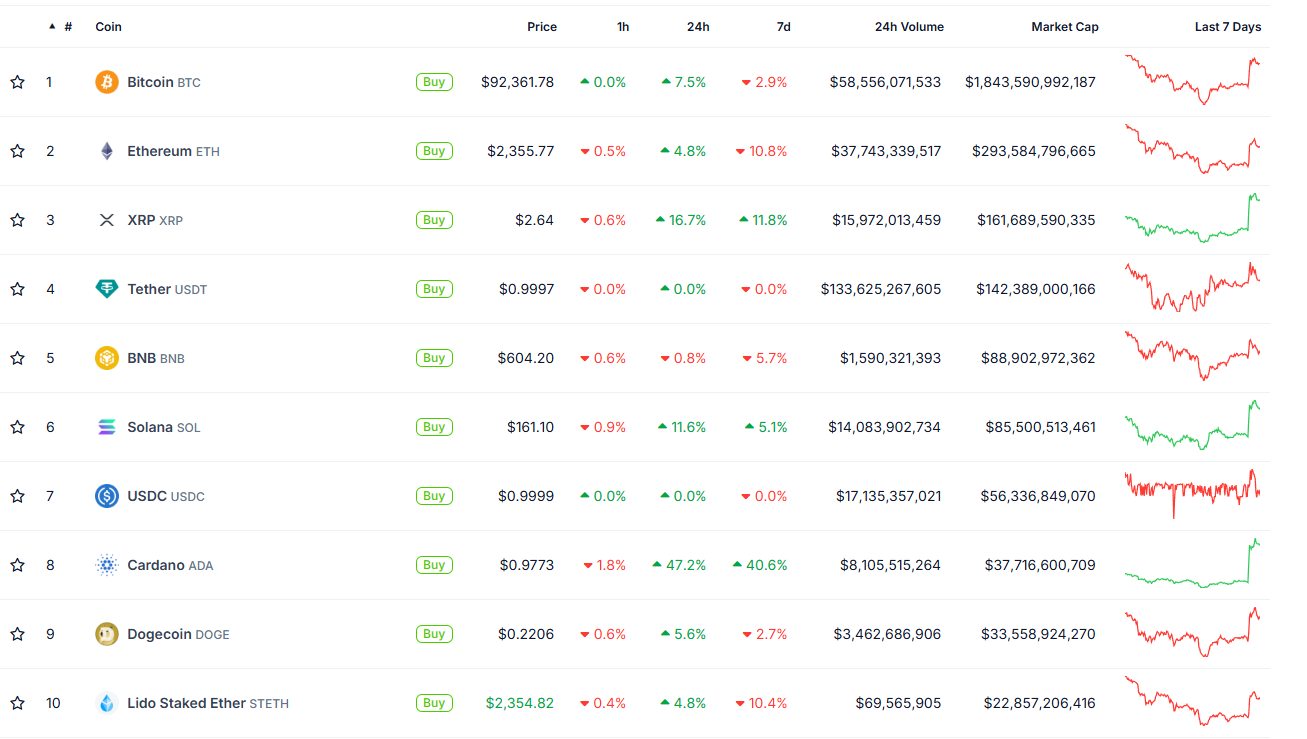Star Ethereum as a favorite
1307x739 pixels.
(17, 151)
